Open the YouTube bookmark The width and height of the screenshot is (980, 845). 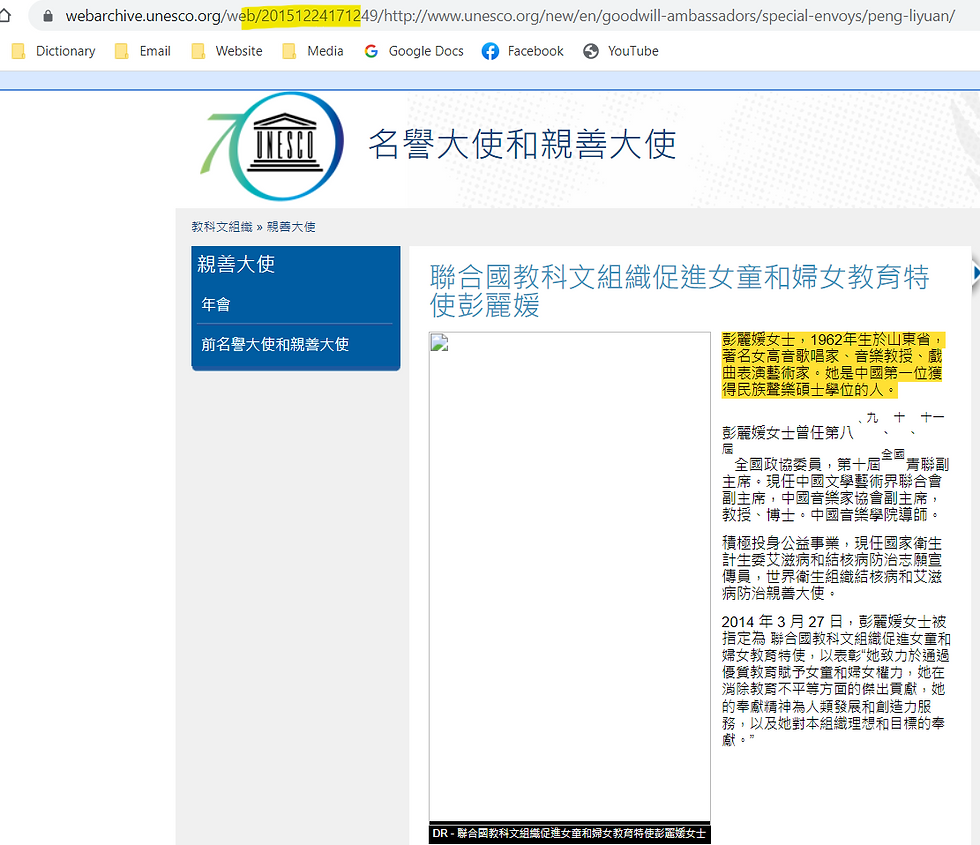pyautogui.click(x=621, y=51)
